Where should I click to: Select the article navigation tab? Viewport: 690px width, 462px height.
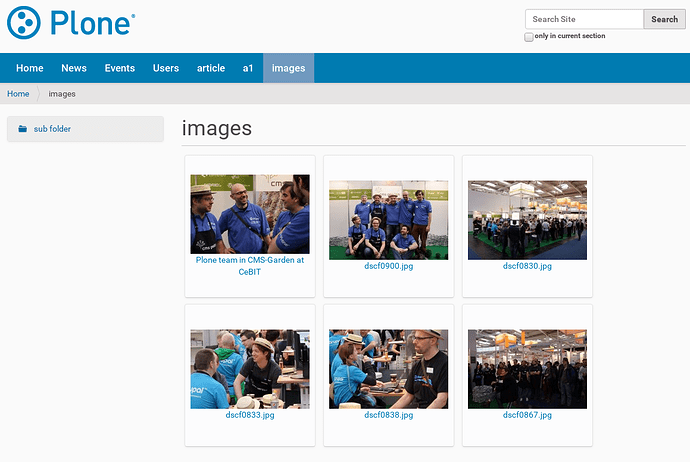(x=211, y=68)
